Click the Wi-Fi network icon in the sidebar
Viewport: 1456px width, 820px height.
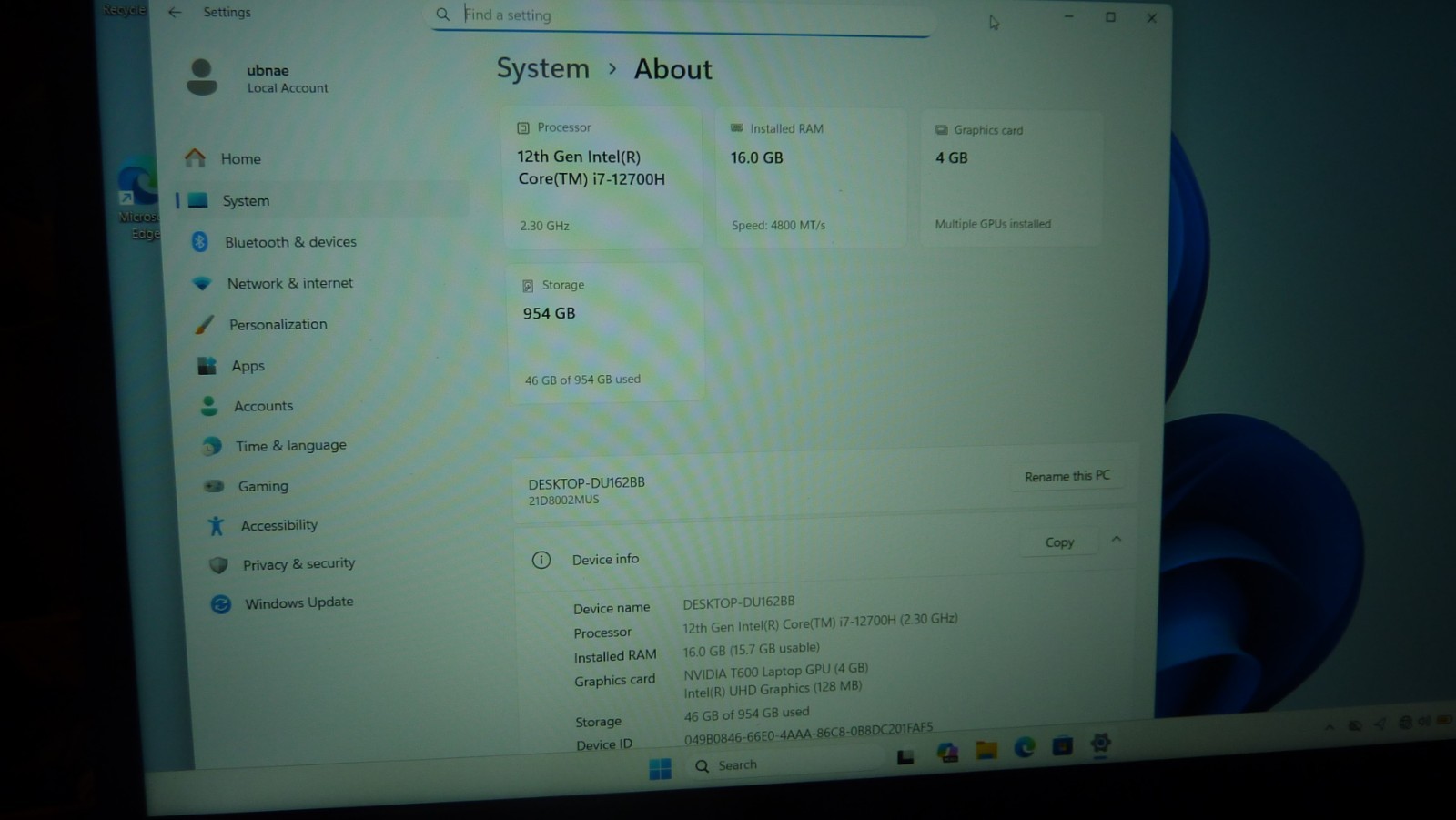202,283
